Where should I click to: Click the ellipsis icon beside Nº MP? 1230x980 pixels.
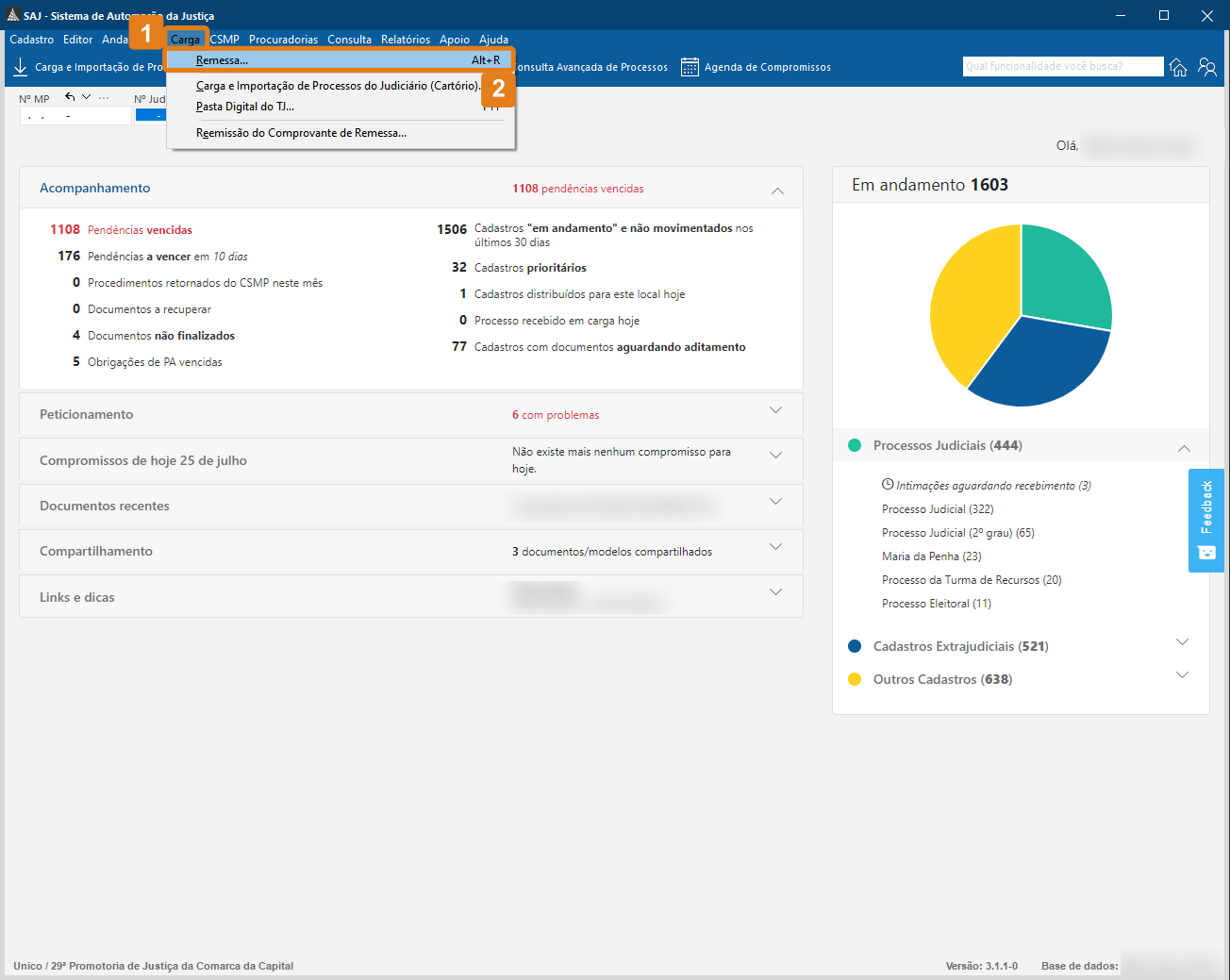click(x=104, y=98)
